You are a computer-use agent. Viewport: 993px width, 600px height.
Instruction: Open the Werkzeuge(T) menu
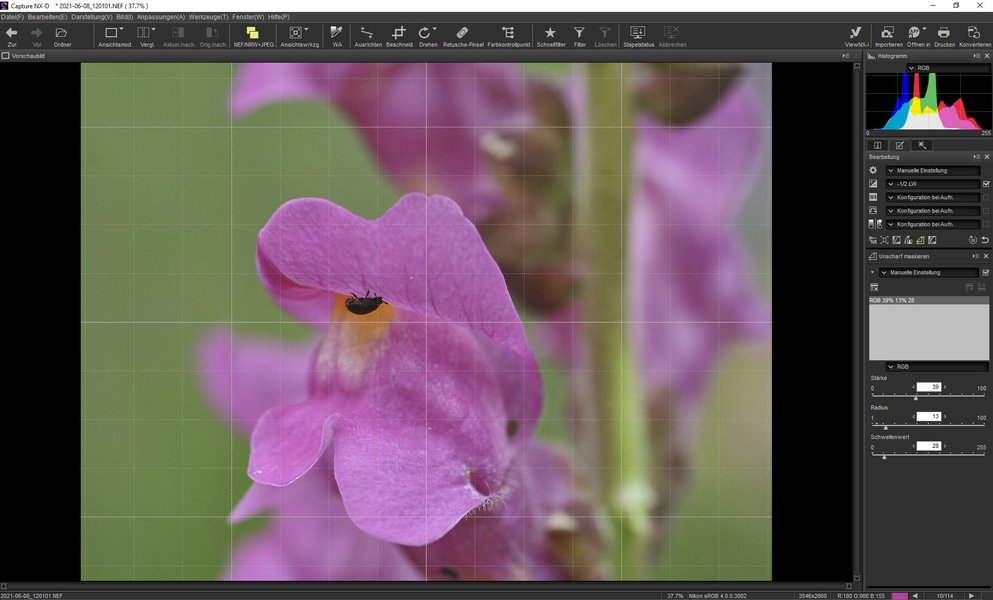pyautogui.click(x=209, y=17)
